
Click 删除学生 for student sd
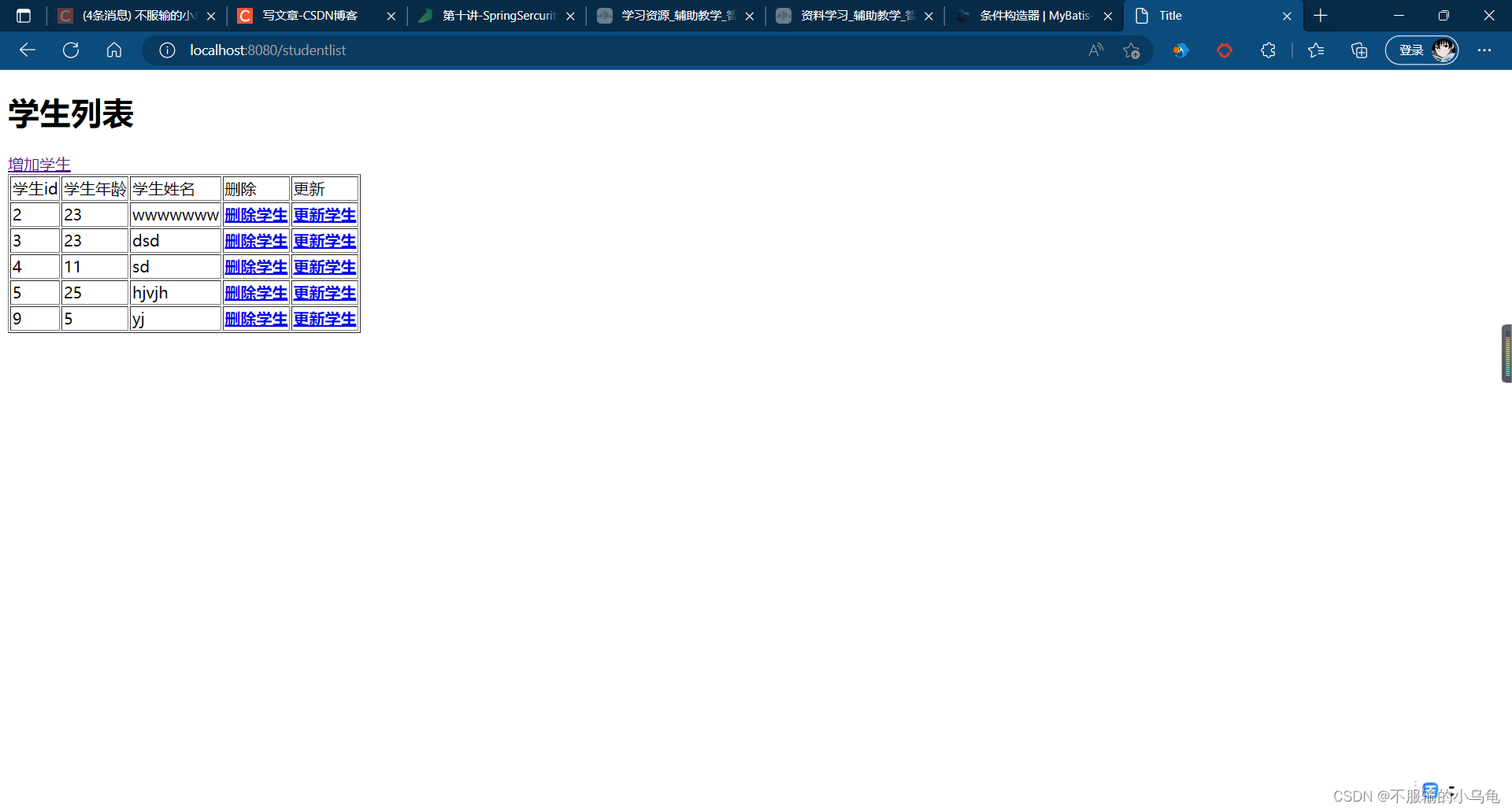(256, 267)
